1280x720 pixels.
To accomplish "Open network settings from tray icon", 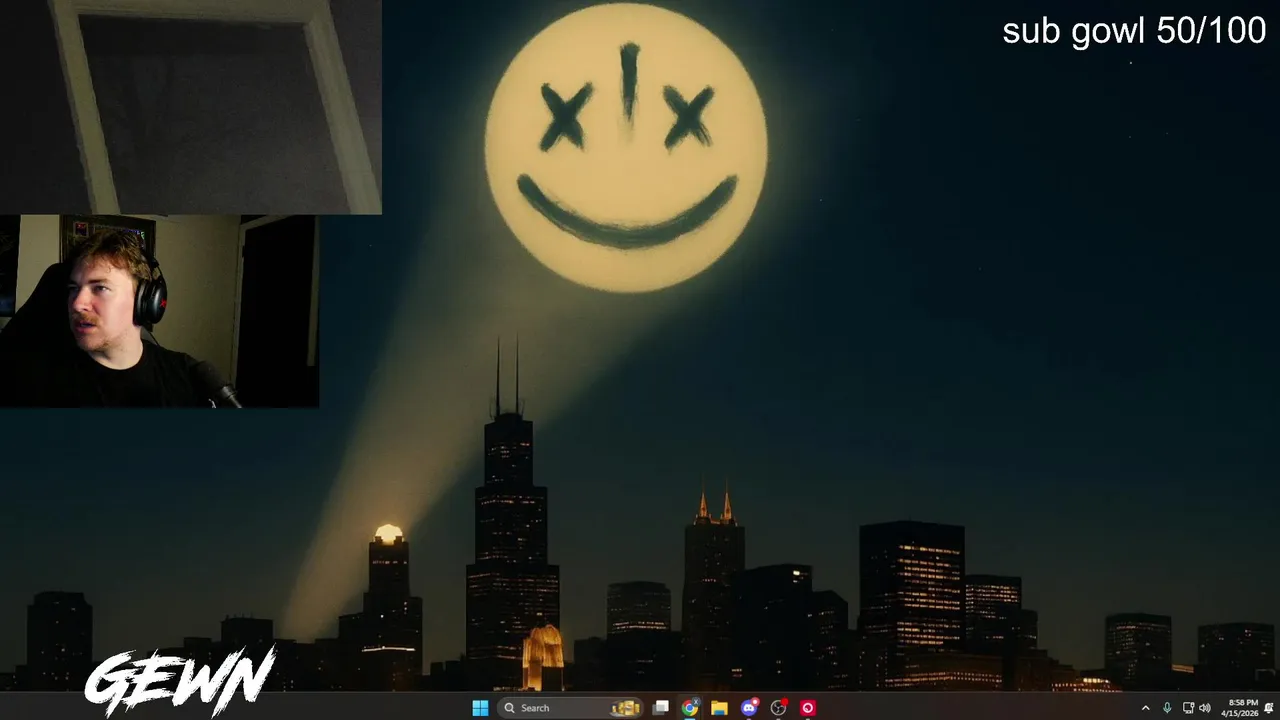I will tap(1188, 708).
